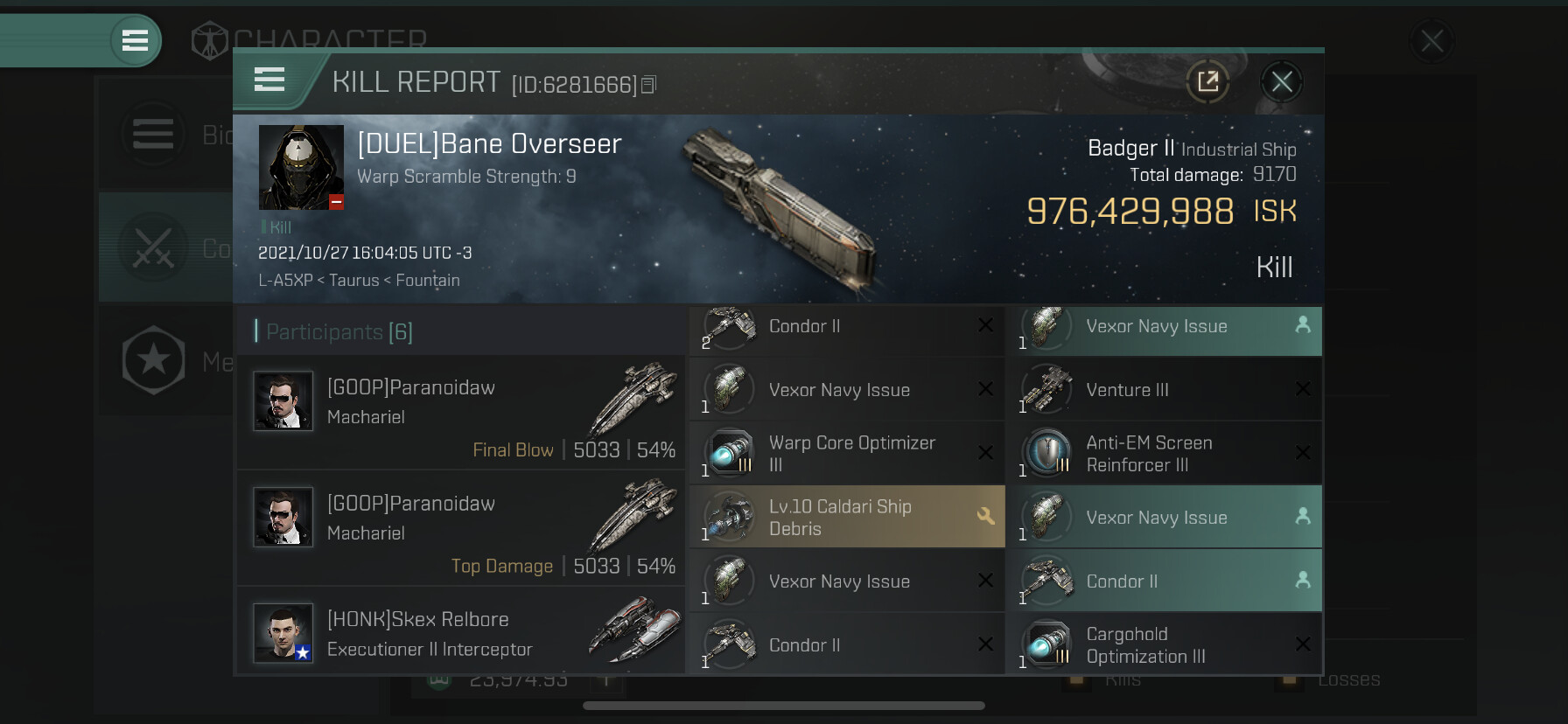This screenshot has width=1568, height=724.
Task: Copy the kill report ID icon
Action: click(x=648, y=85)
